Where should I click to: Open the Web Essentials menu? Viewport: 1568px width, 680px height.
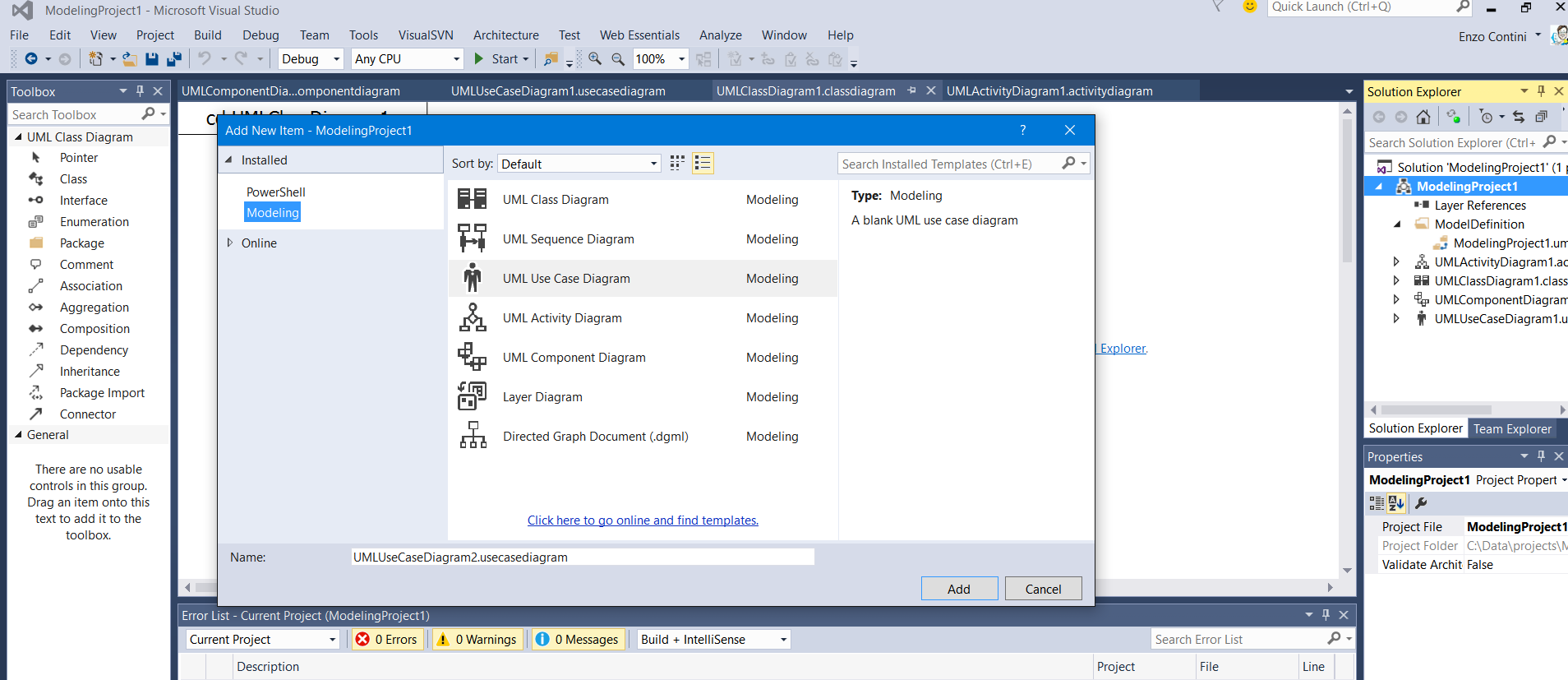point(639,35)
